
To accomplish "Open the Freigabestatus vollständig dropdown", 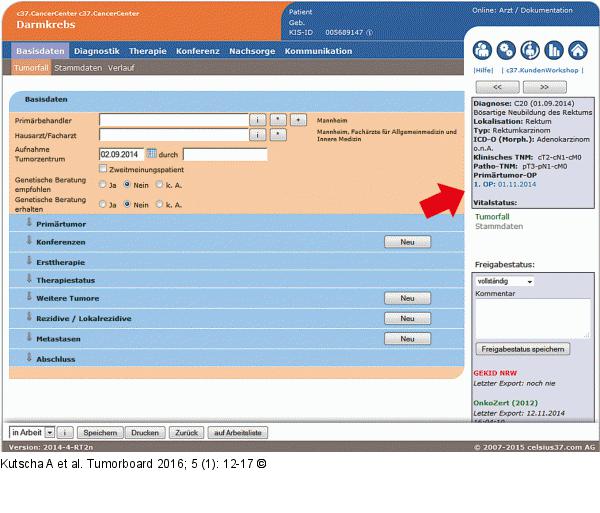I will coord(505,281).
